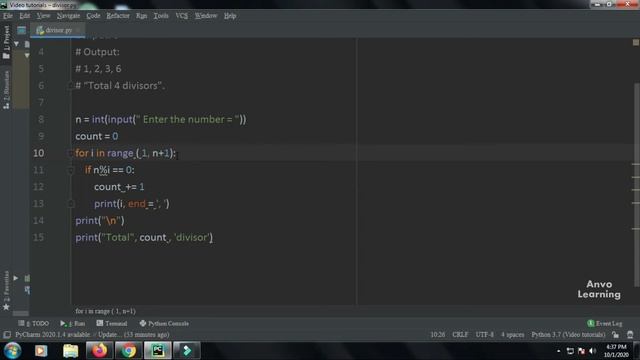Open the TODO tool window
The width and height of the screenshot is (640, 360).
tap(33, 323)
